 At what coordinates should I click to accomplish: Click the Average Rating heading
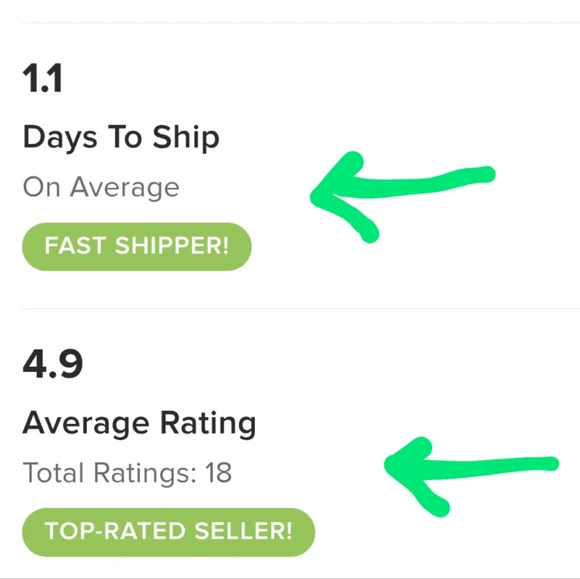139,424
